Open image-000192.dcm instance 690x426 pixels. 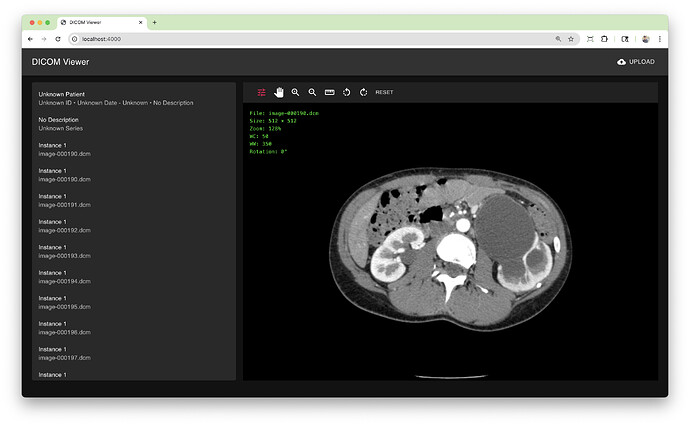click(134, 226)
